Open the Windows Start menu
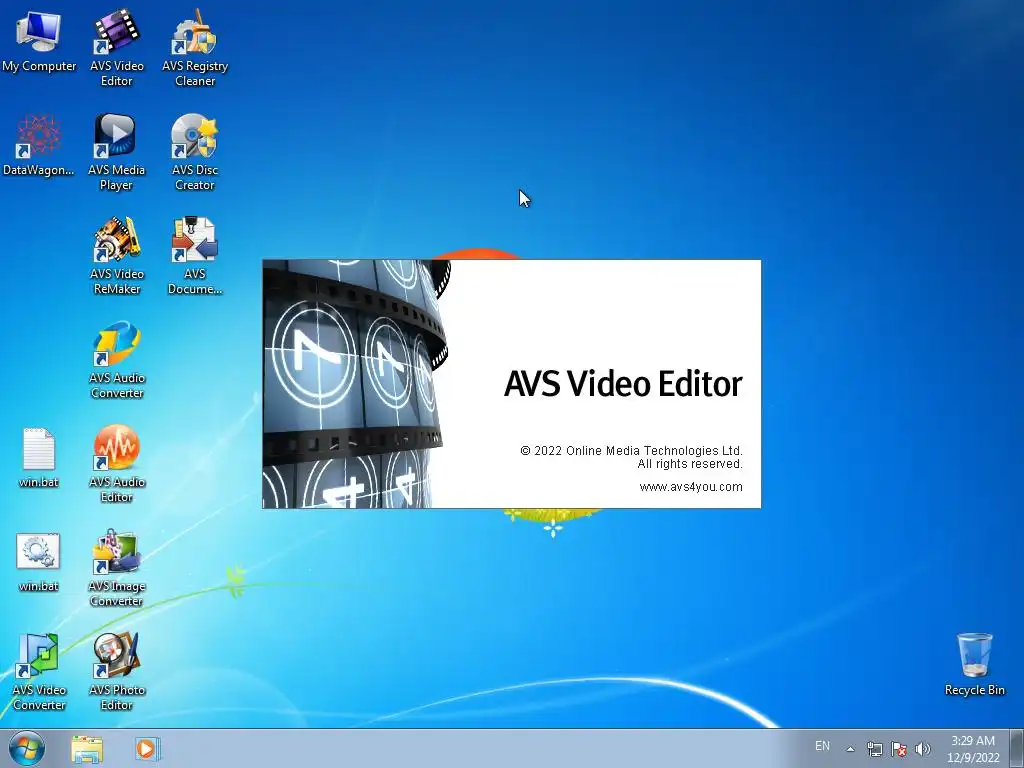1024x768 pixels. point(27,748)
